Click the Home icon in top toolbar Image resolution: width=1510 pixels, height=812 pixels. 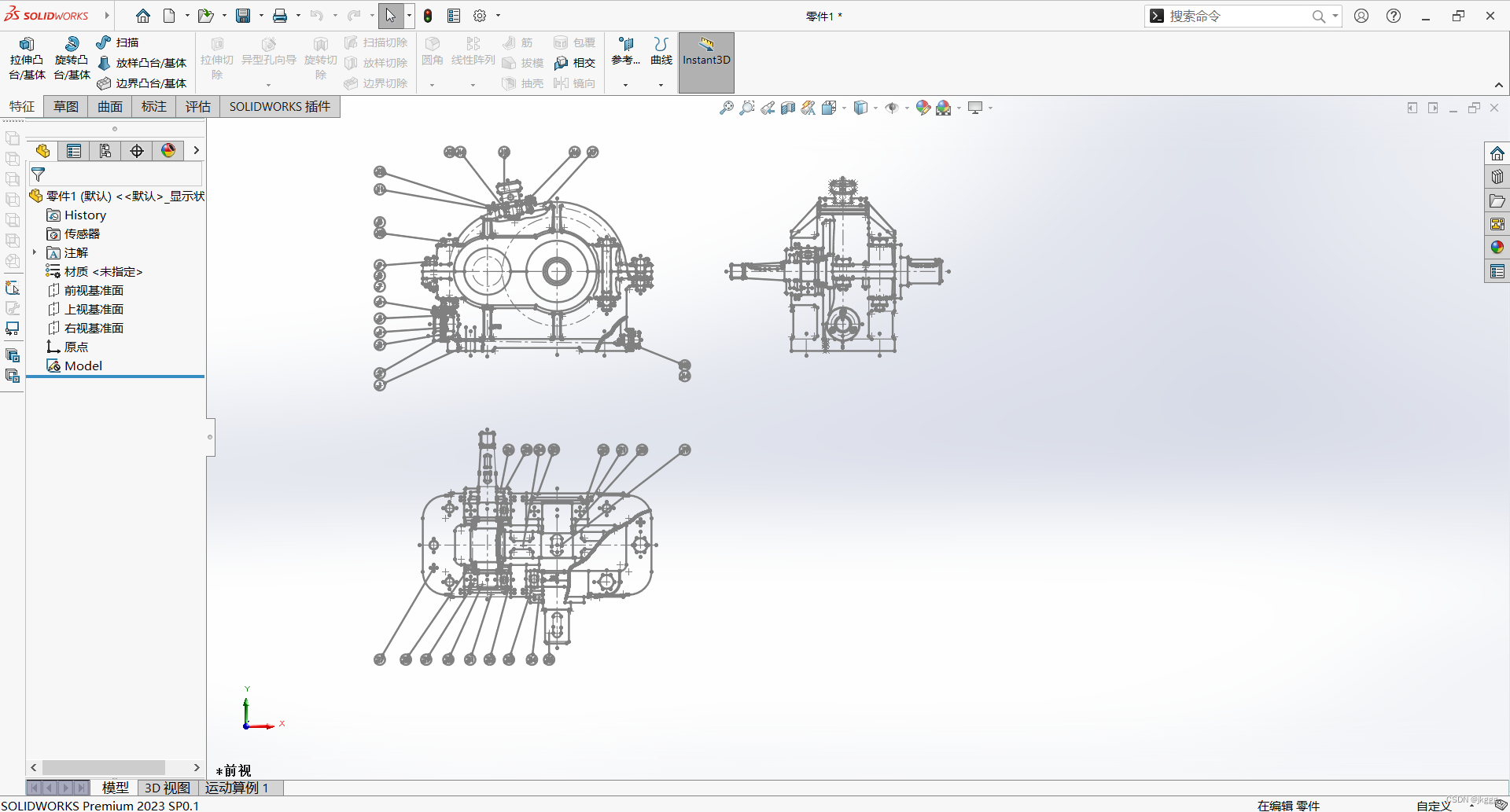tap(143, 16)
